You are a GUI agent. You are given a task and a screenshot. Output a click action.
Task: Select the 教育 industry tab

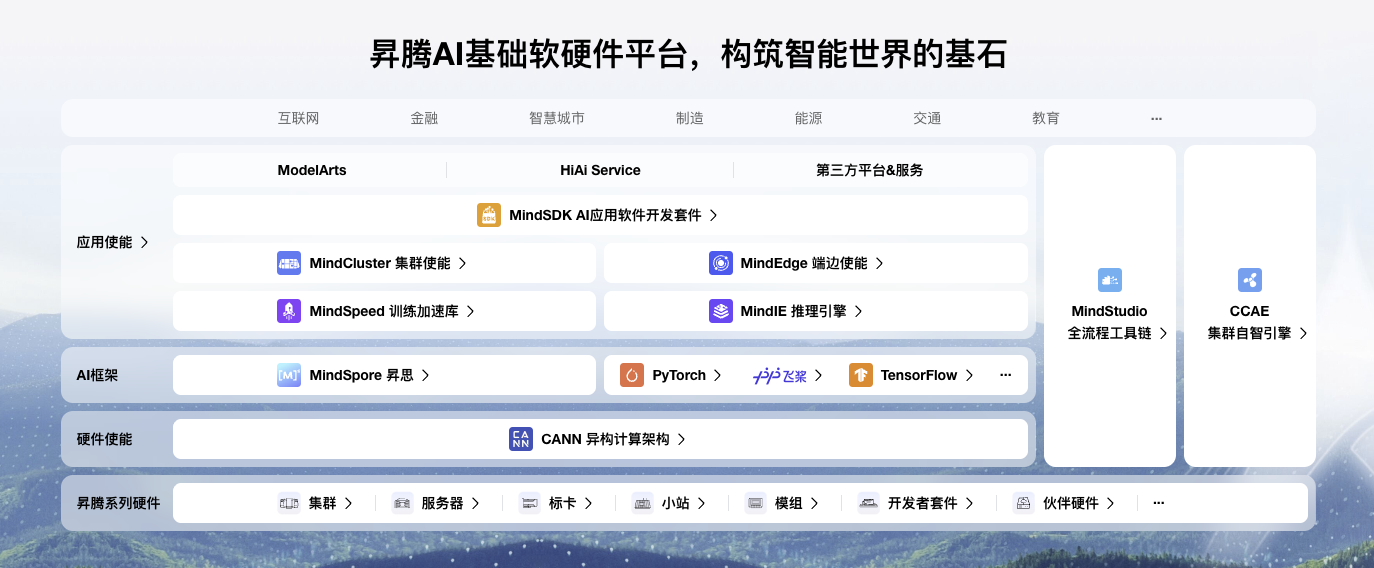coord(1046,118)
